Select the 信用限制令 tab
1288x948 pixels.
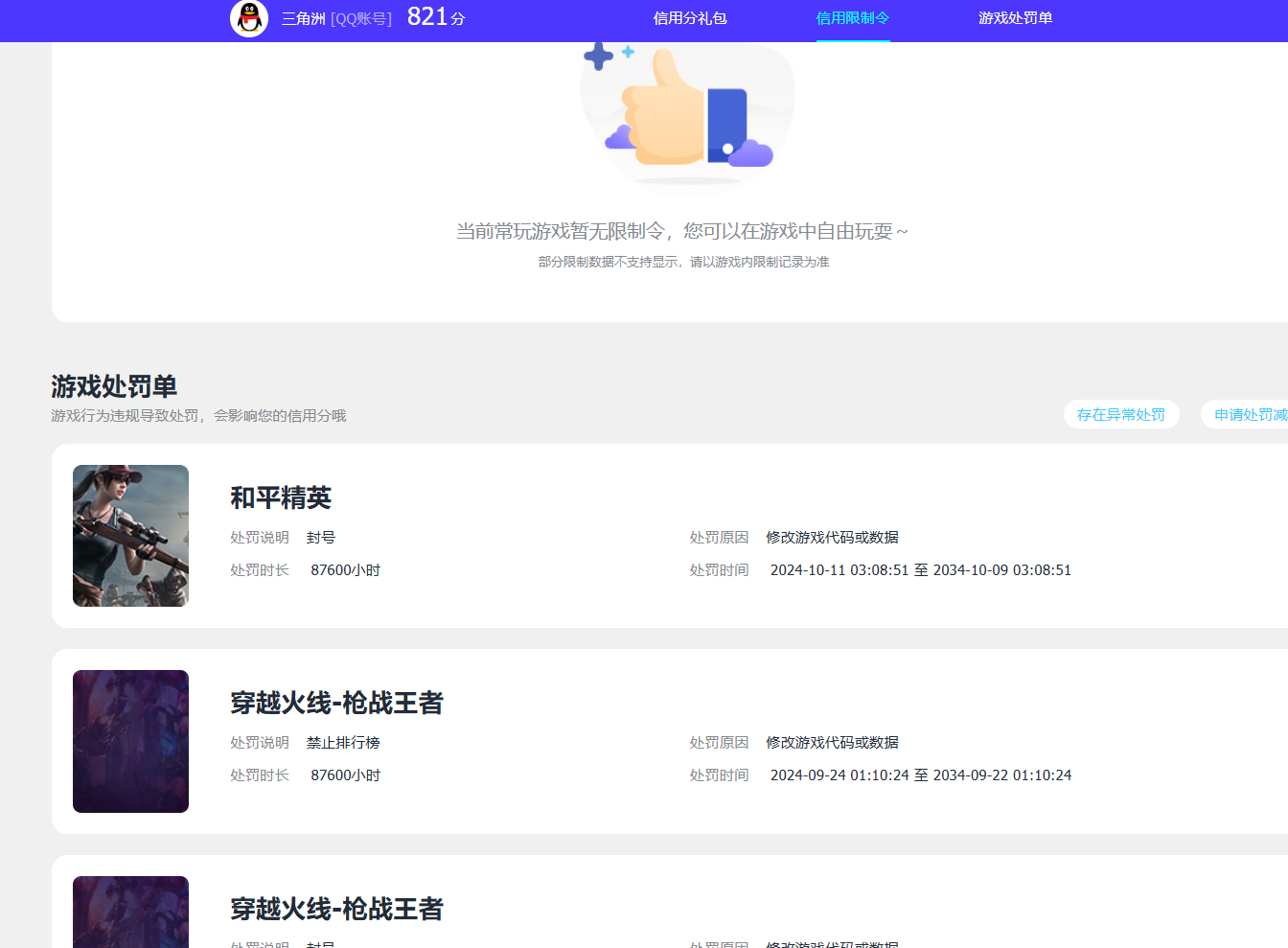pyautogui.click(x=852, y=19)
